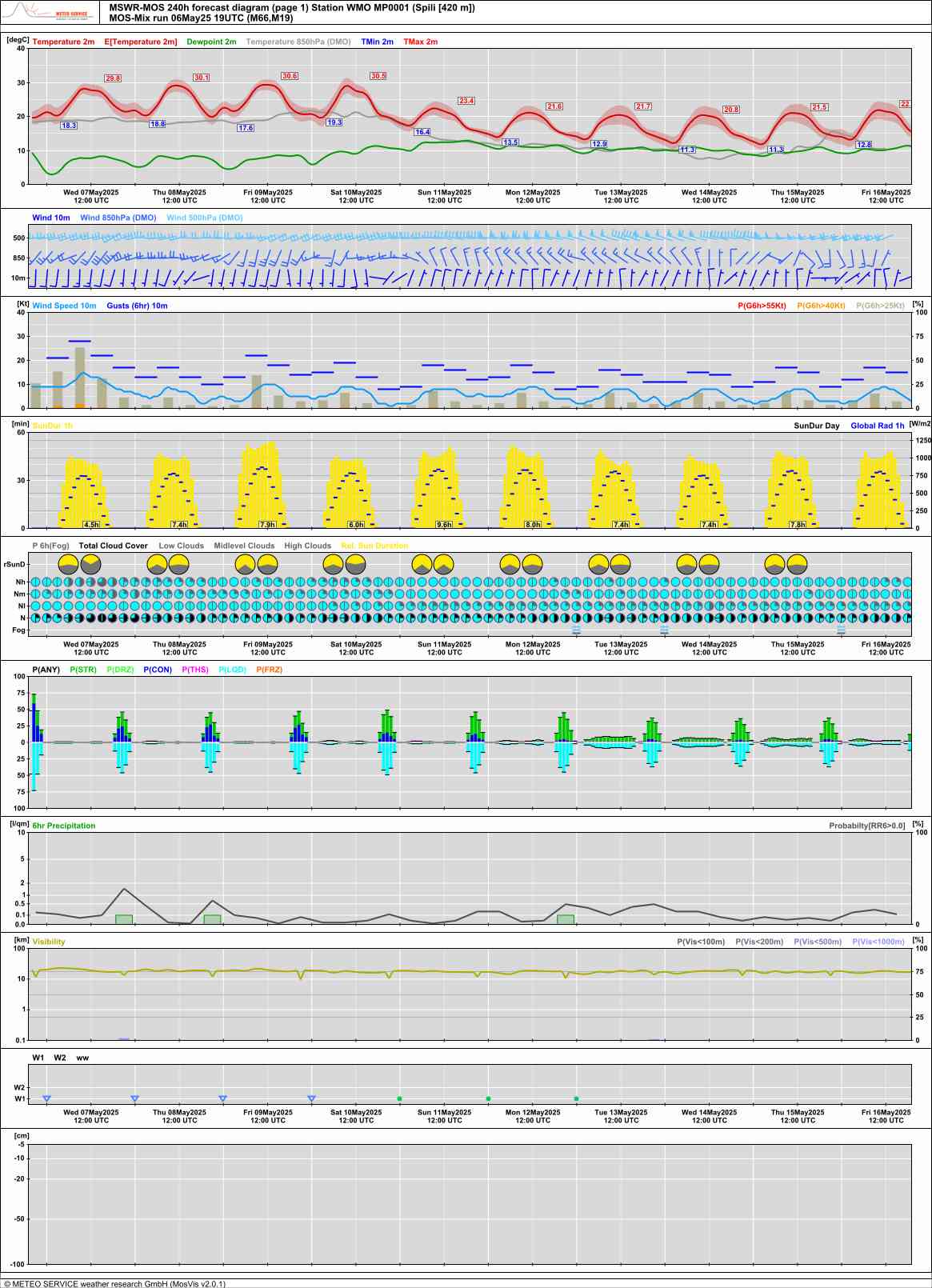The width and height of the screenshot is (932, 1288).
Task: Click W1 triangle marker left of Thu 08May2025
Action: 134,1099
